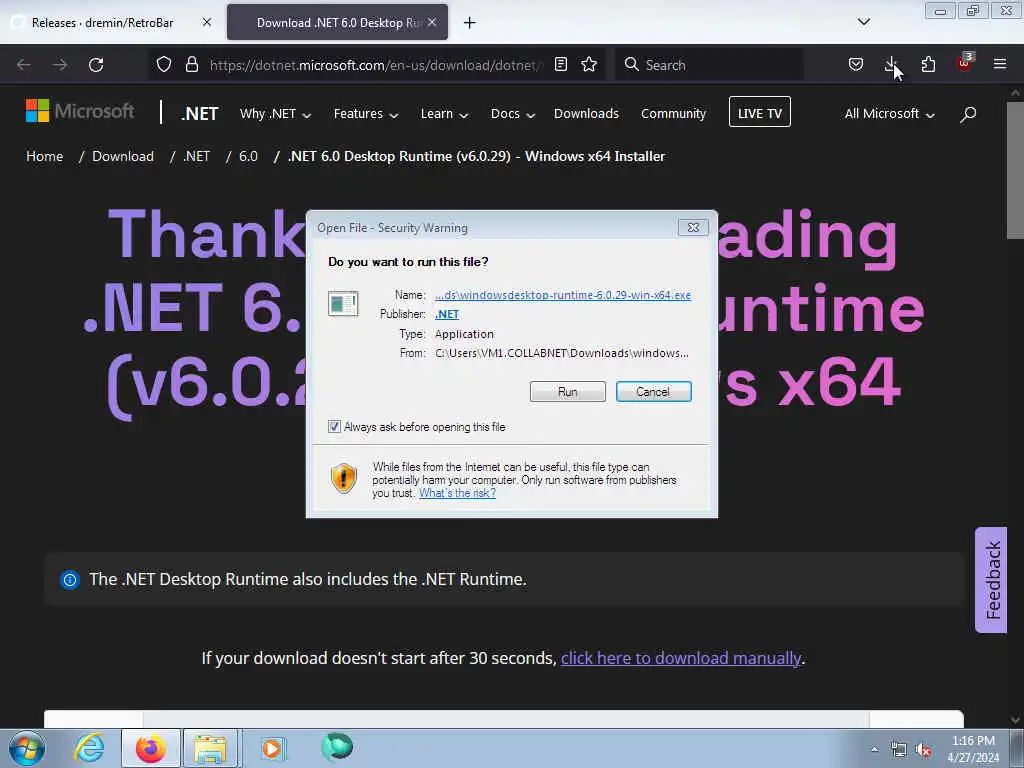Click the network tray icon
The width and height of the screenshot is (1024, 768).
(899, 750)
